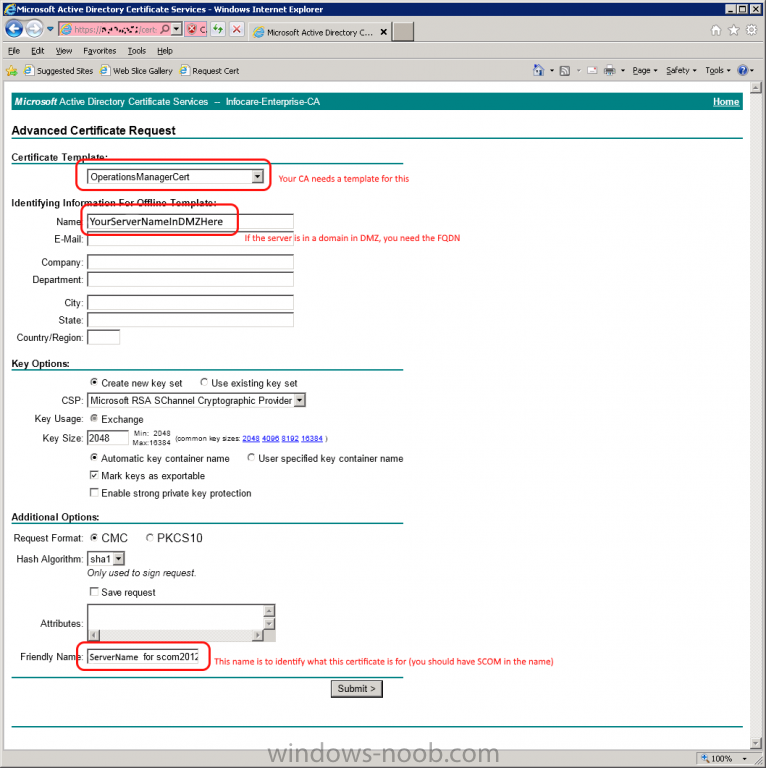Open Suggested Sites favorite
This screenshot has width=766, height=768.
click(x=58, y=71)
